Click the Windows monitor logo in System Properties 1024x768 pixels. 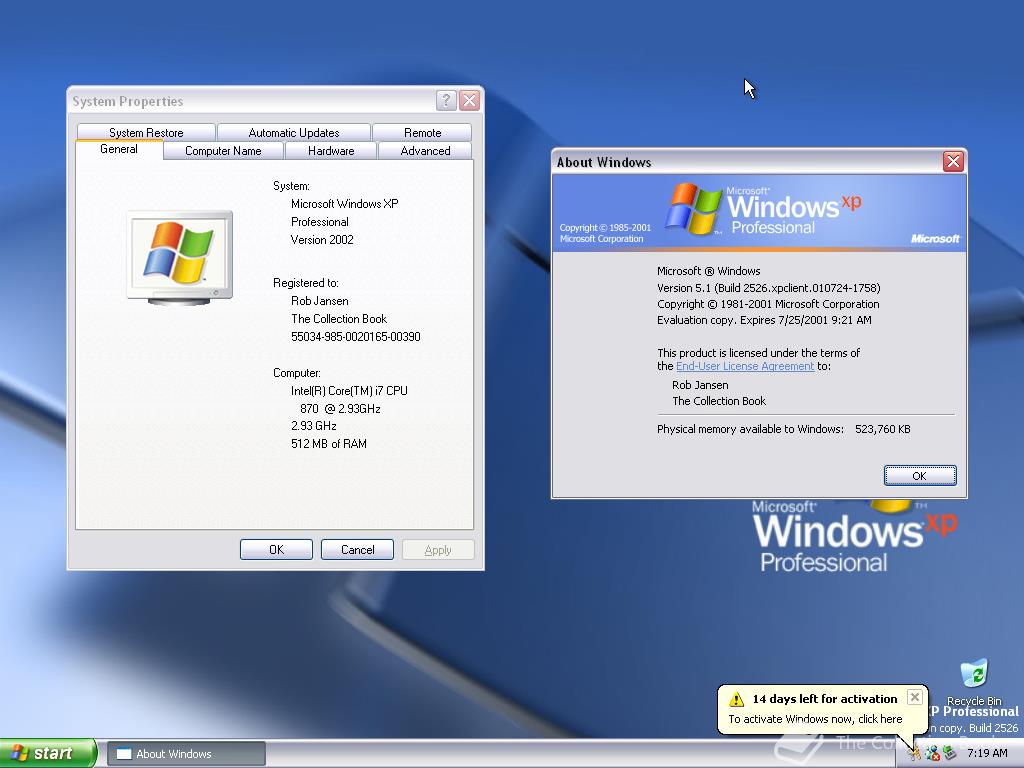coord(180,257)
